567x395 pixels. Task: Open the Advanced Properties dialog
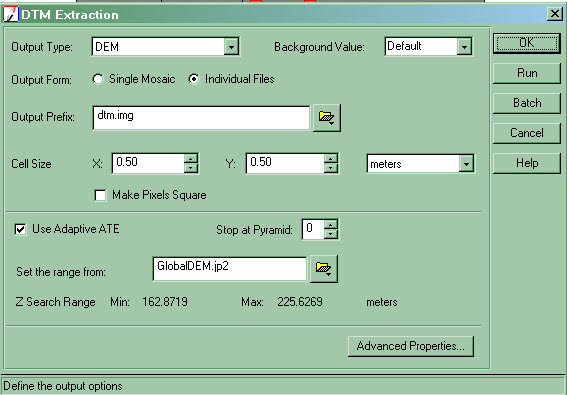click(x=411, y=346)
